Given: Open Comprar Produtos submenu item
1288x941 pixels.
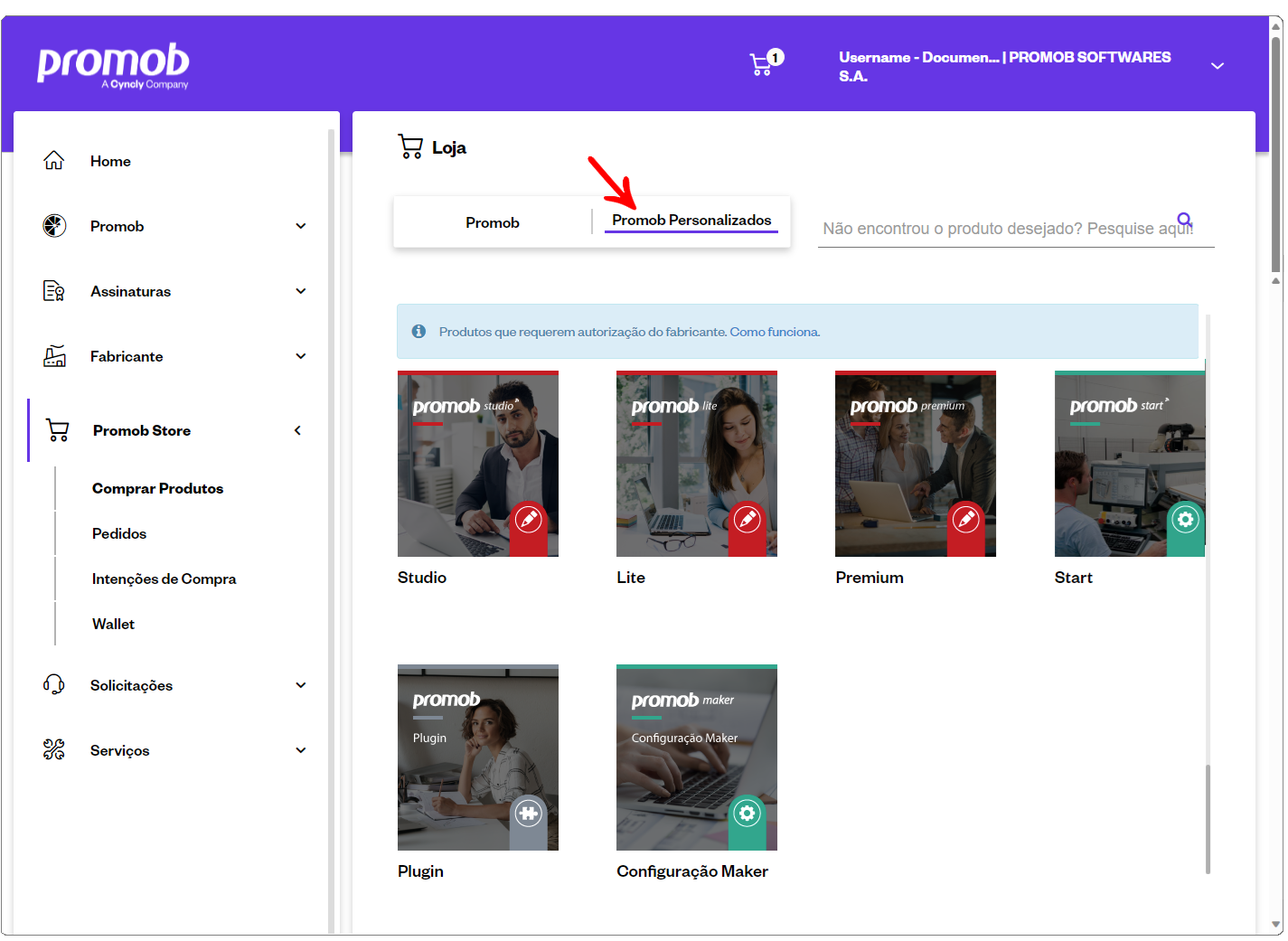Looking at the screenshot, I should [157, 488].
